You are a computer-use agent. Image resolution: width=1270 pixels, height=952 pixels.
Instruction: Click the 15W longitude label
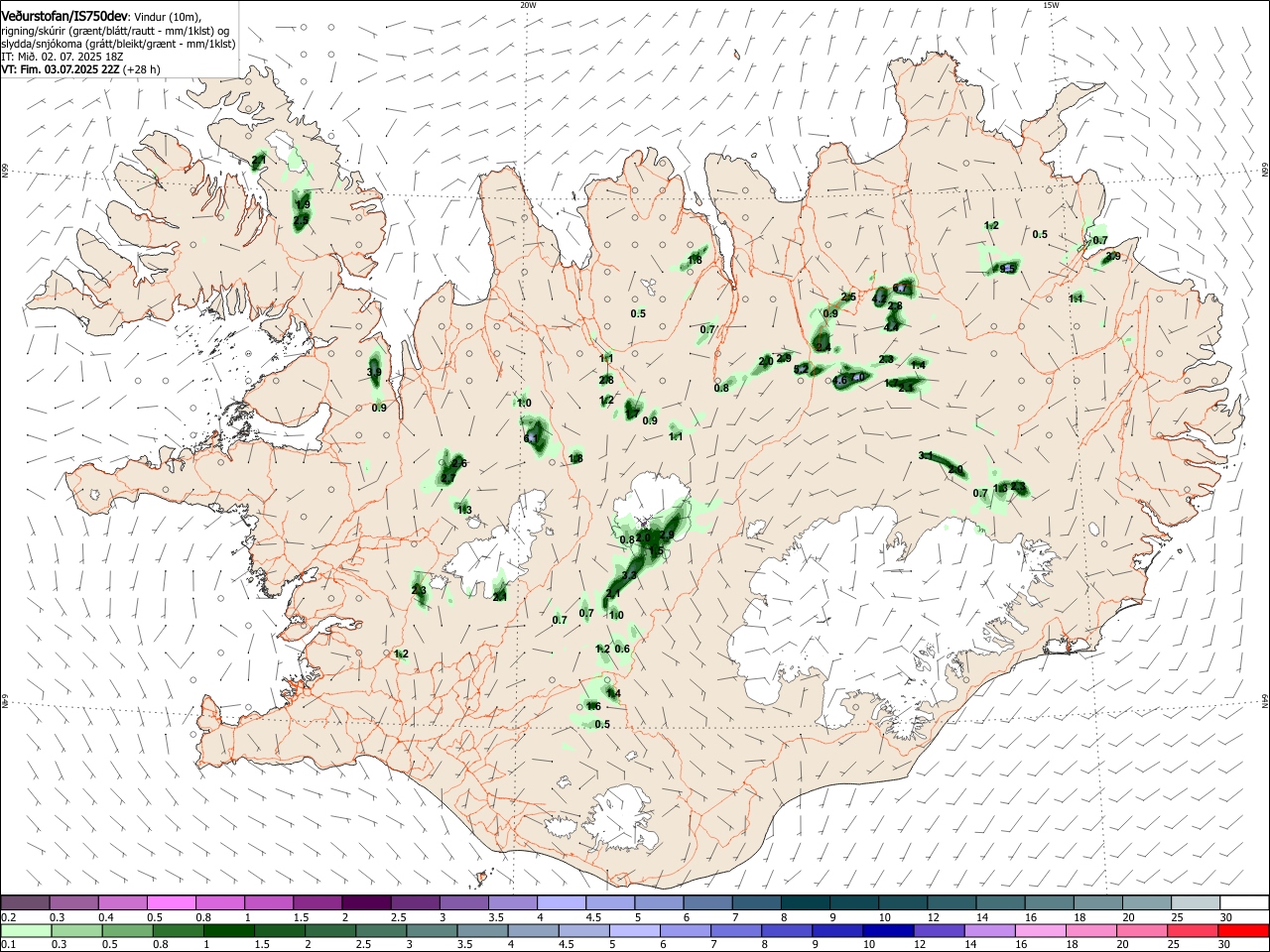(x=1051, y=5)
